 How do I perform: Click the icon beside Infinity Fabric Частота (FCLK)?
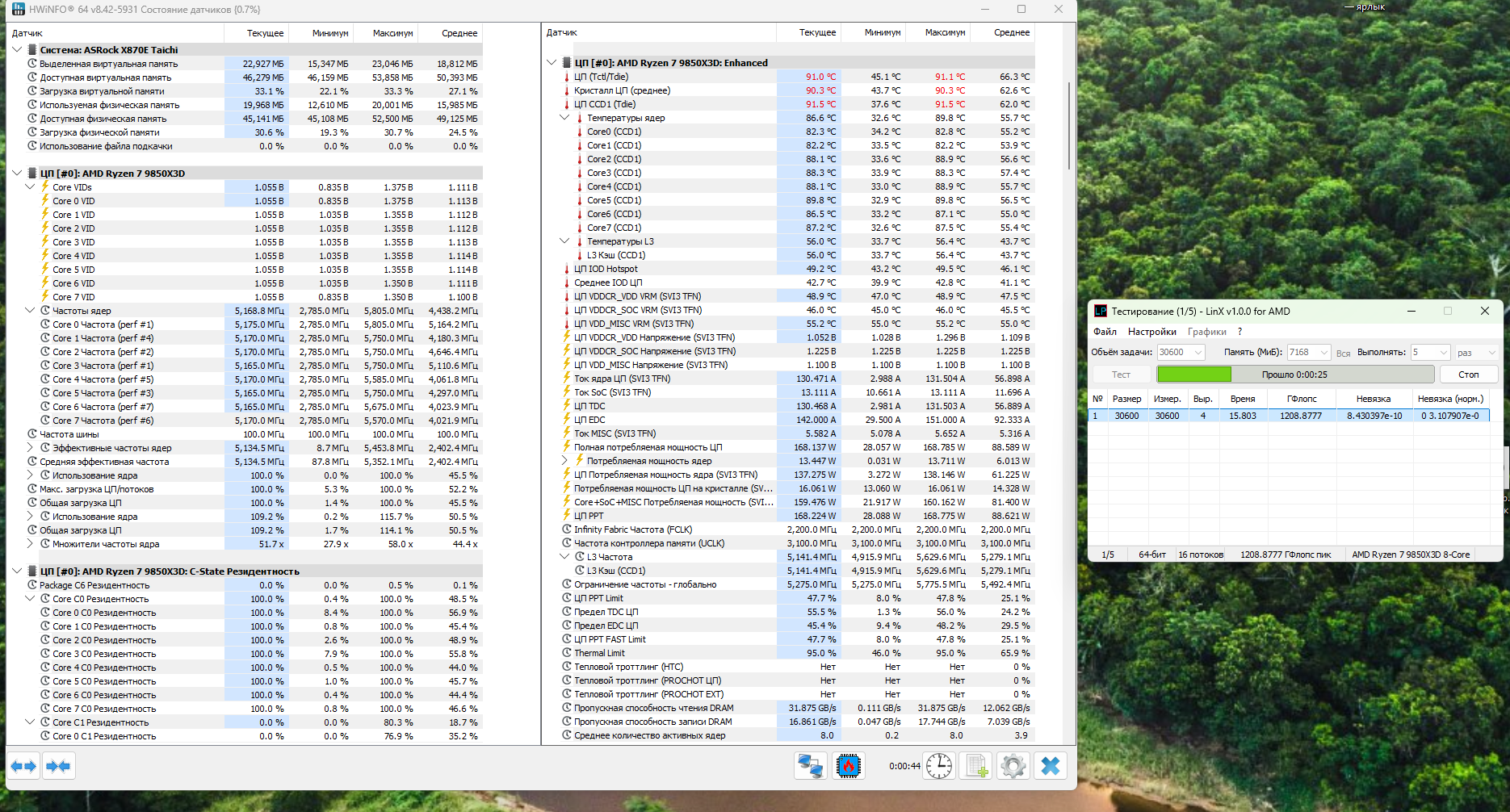point(567,529)
